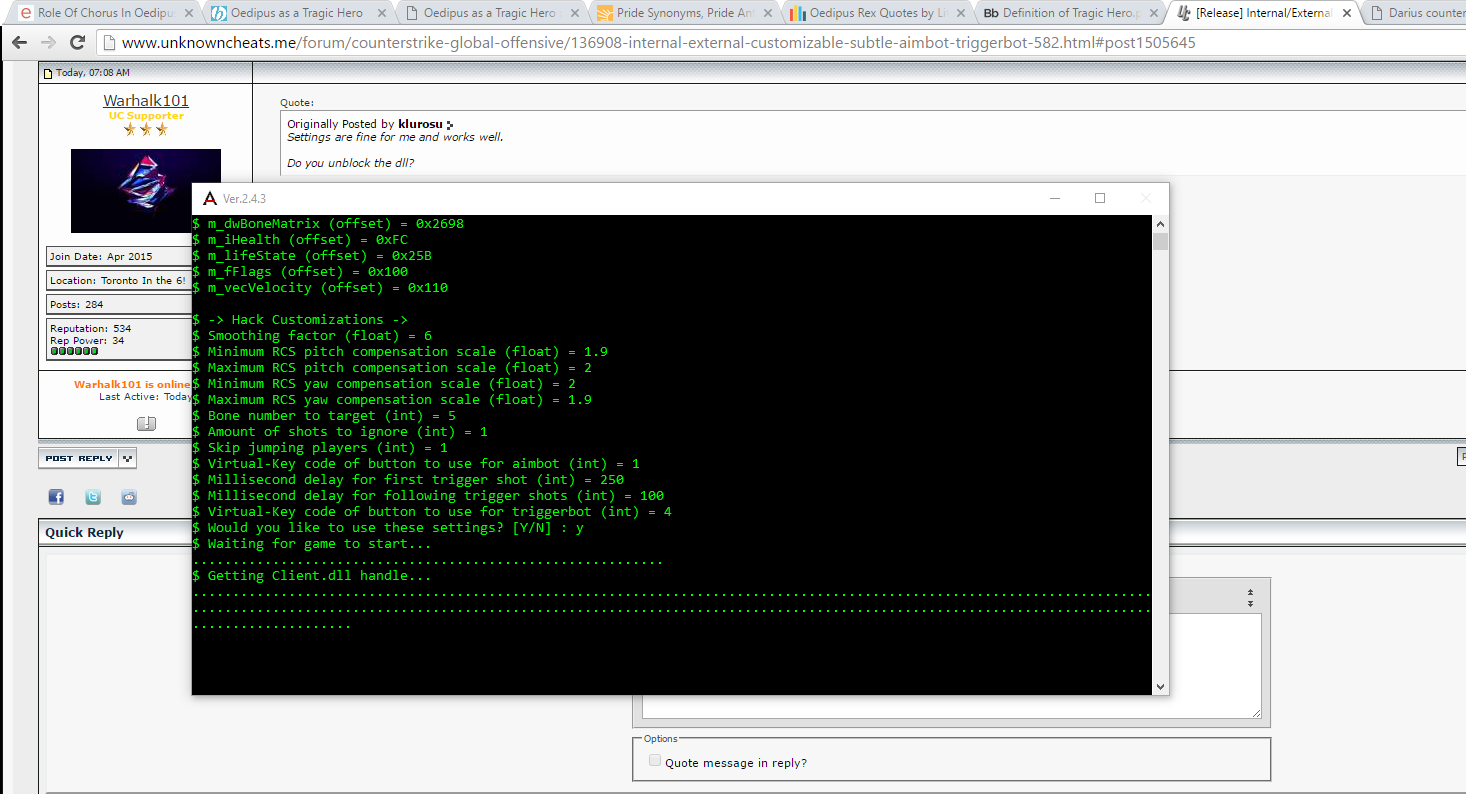The image size is (1466, 794).
Task: Open the Warhalk101 profile link
Action: 146,101
